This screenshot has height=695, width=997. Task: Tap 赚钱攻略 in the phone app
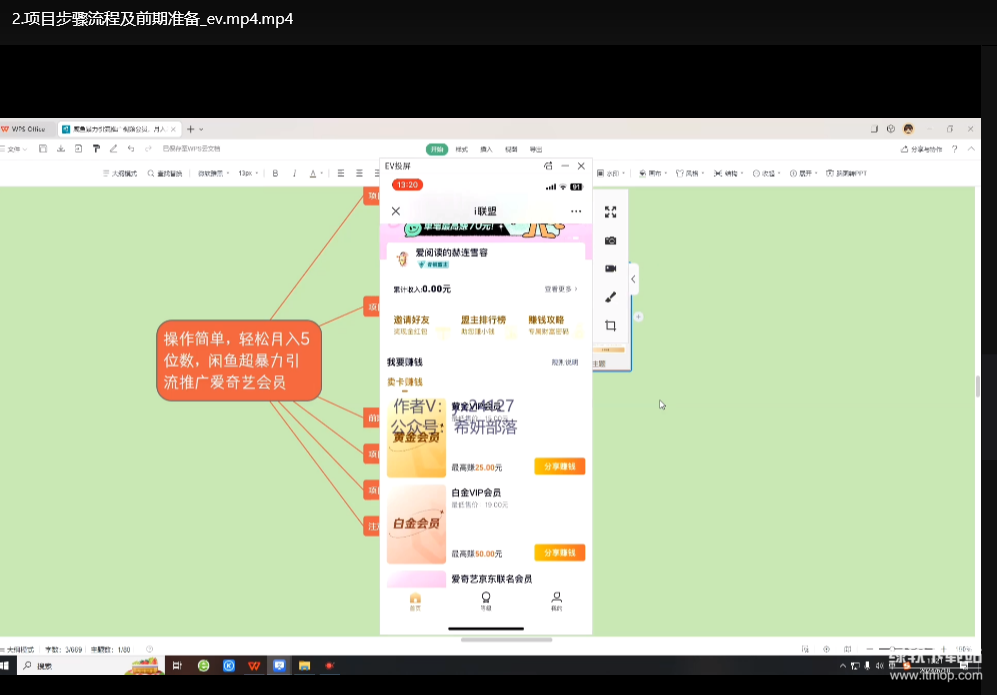(547, 324)
